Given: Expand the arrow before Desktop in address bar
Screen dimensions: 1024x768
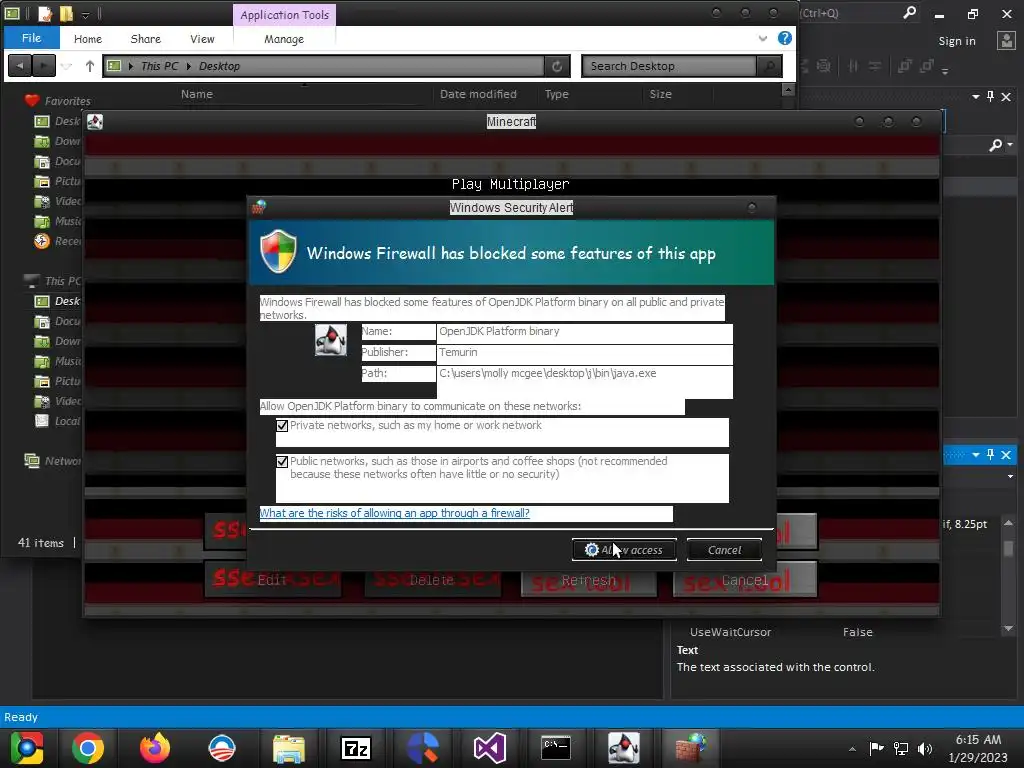Looking at the screenshot, I should tap(189, 66).
